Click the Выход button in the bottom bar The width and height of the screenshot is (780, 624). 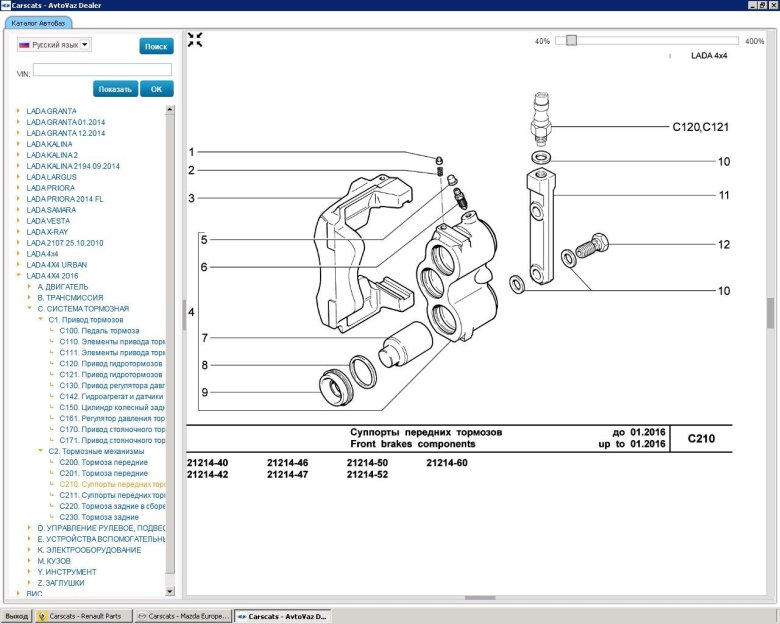click(17, 616)
